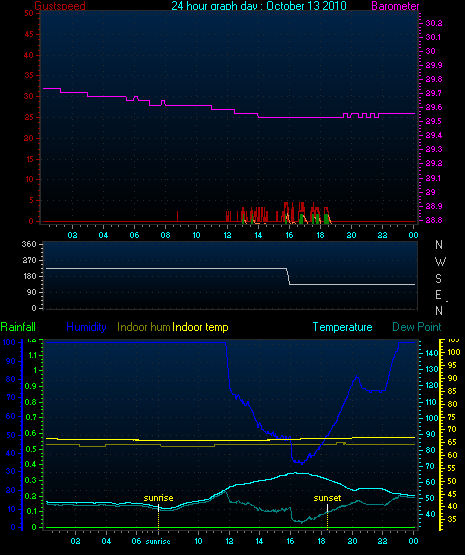Click 30.2 on the Barometer scale
The height and width of the screenshot is (555, 465).
point(434,23)
